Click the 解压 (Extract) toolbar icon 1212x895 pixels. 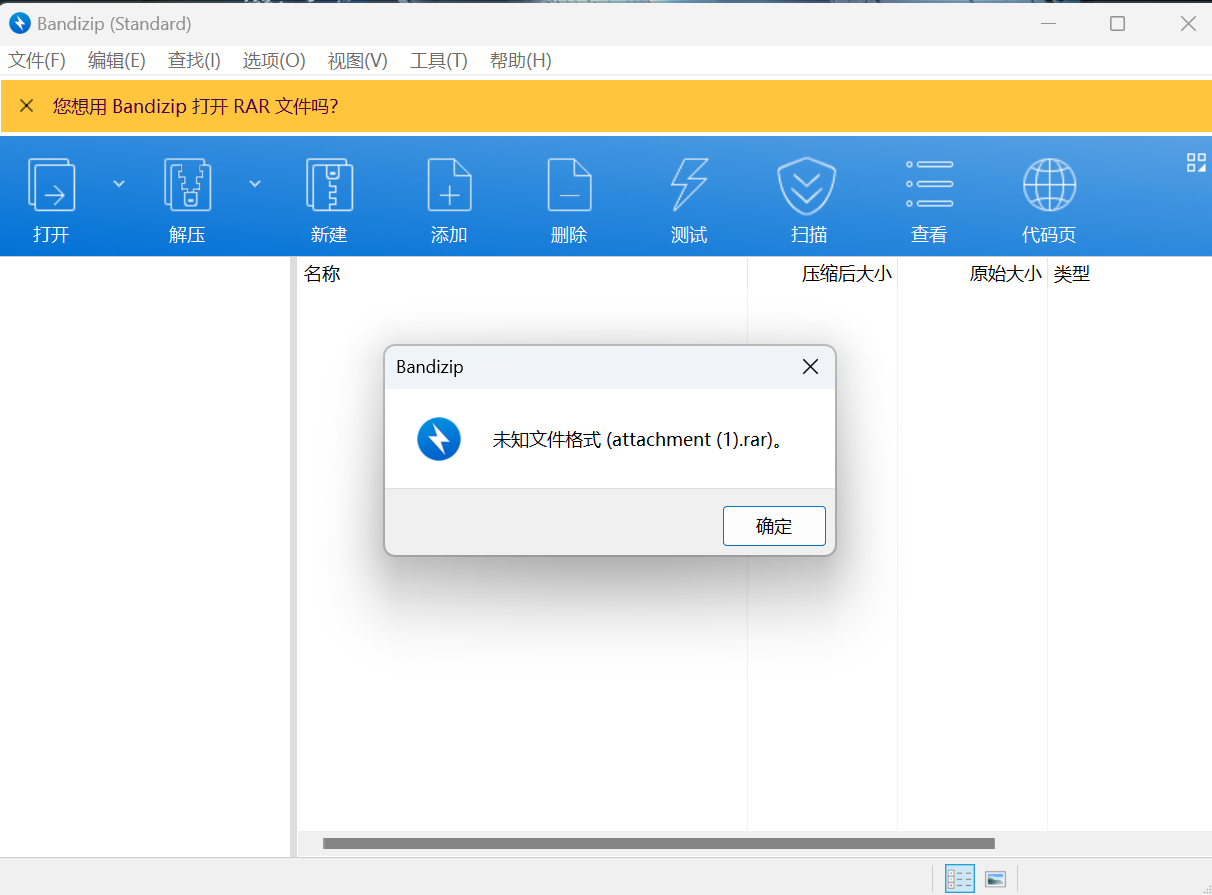pyautogui.click(x=188, y=185)
